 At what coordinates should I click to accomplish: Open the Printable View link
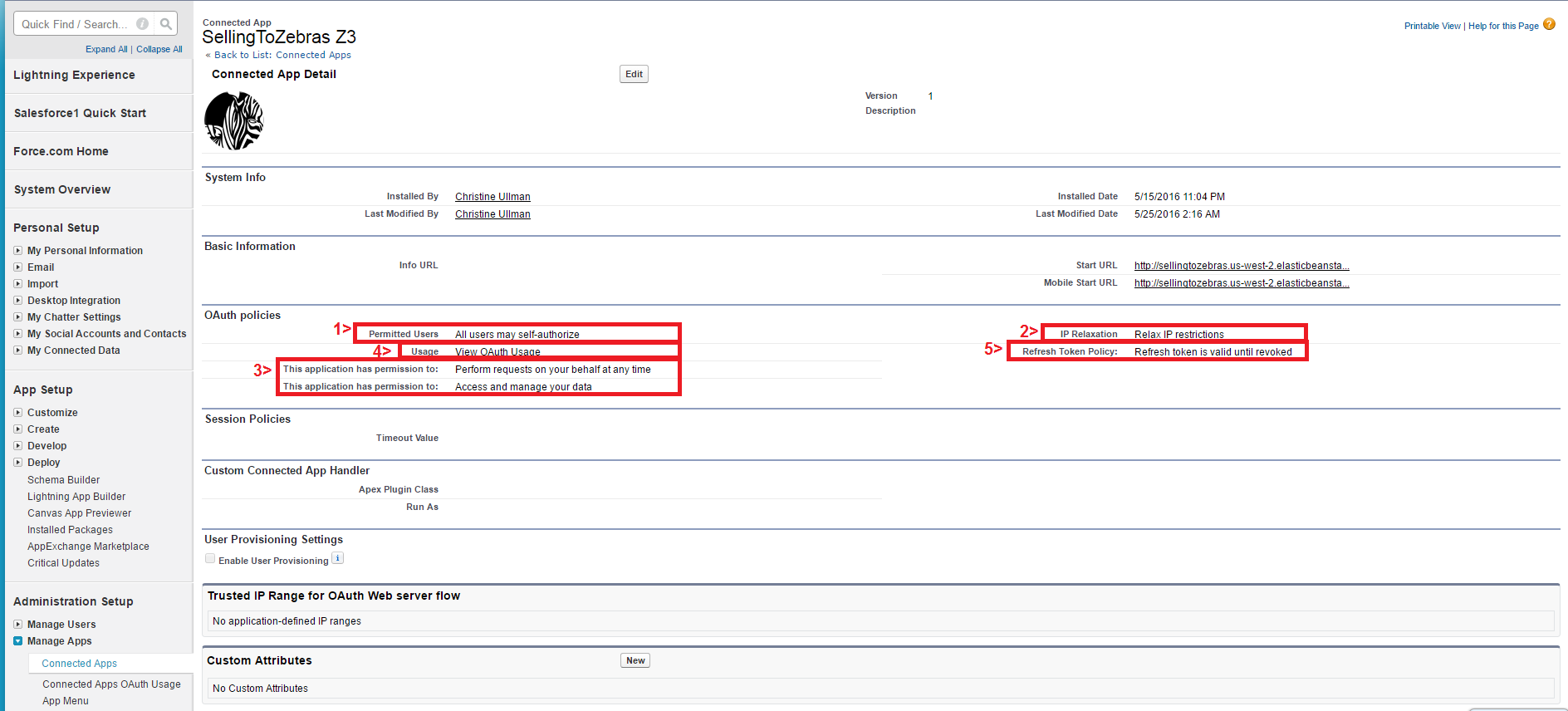click(x=1432, y=26)
